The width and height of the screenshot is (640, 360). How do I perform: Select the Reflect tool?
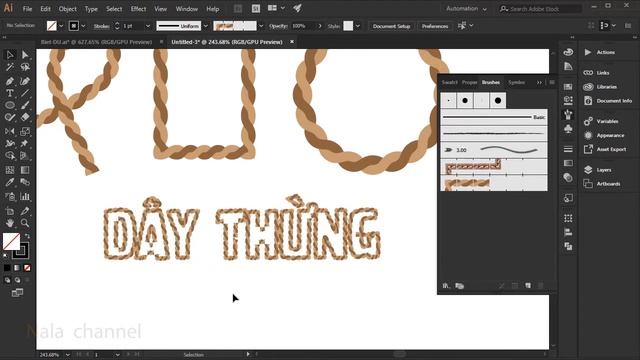10,131
